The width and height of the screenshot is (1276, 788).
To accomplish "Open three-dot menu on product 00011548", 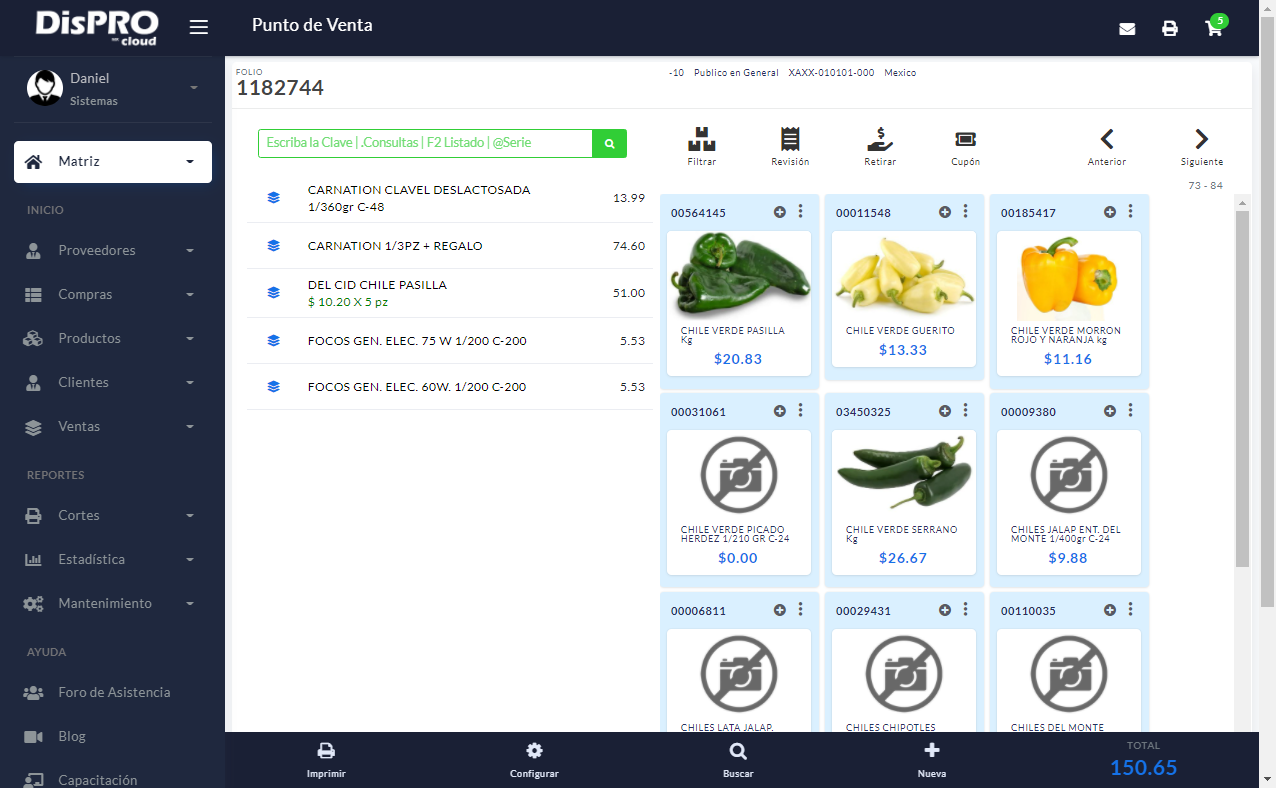I will pos(965,212).
